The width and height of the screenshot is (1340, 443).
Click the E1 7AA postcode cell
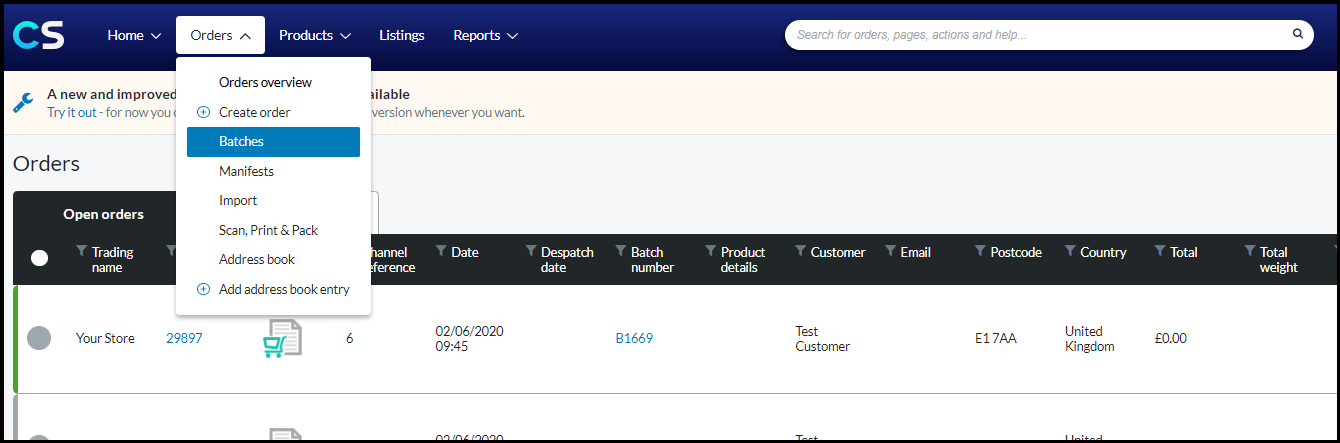coord(996,338)
